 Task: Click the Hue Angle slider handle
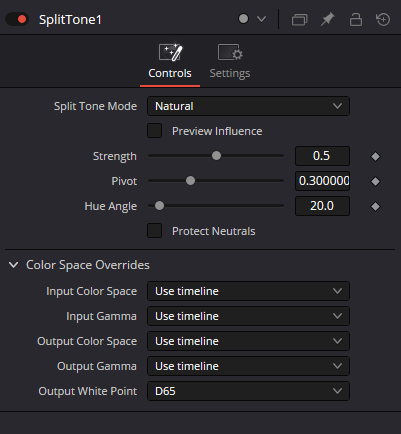click(x=159, y=206)
